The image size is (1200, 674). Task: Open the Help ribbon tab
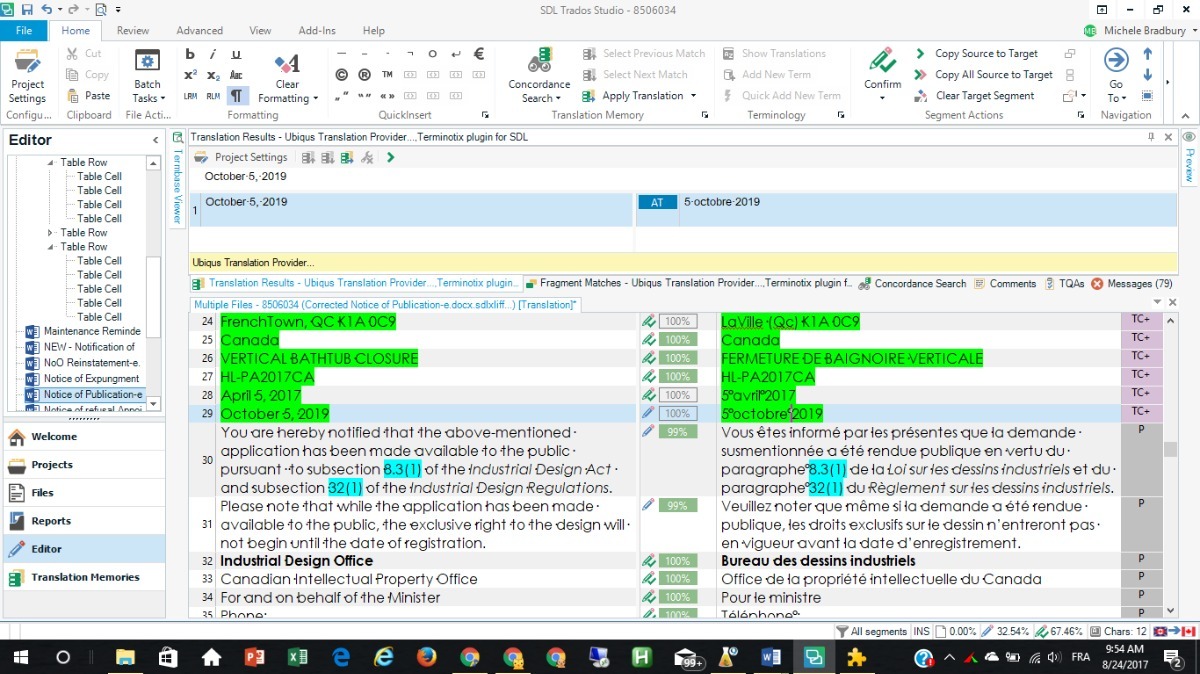click(373, 31)
